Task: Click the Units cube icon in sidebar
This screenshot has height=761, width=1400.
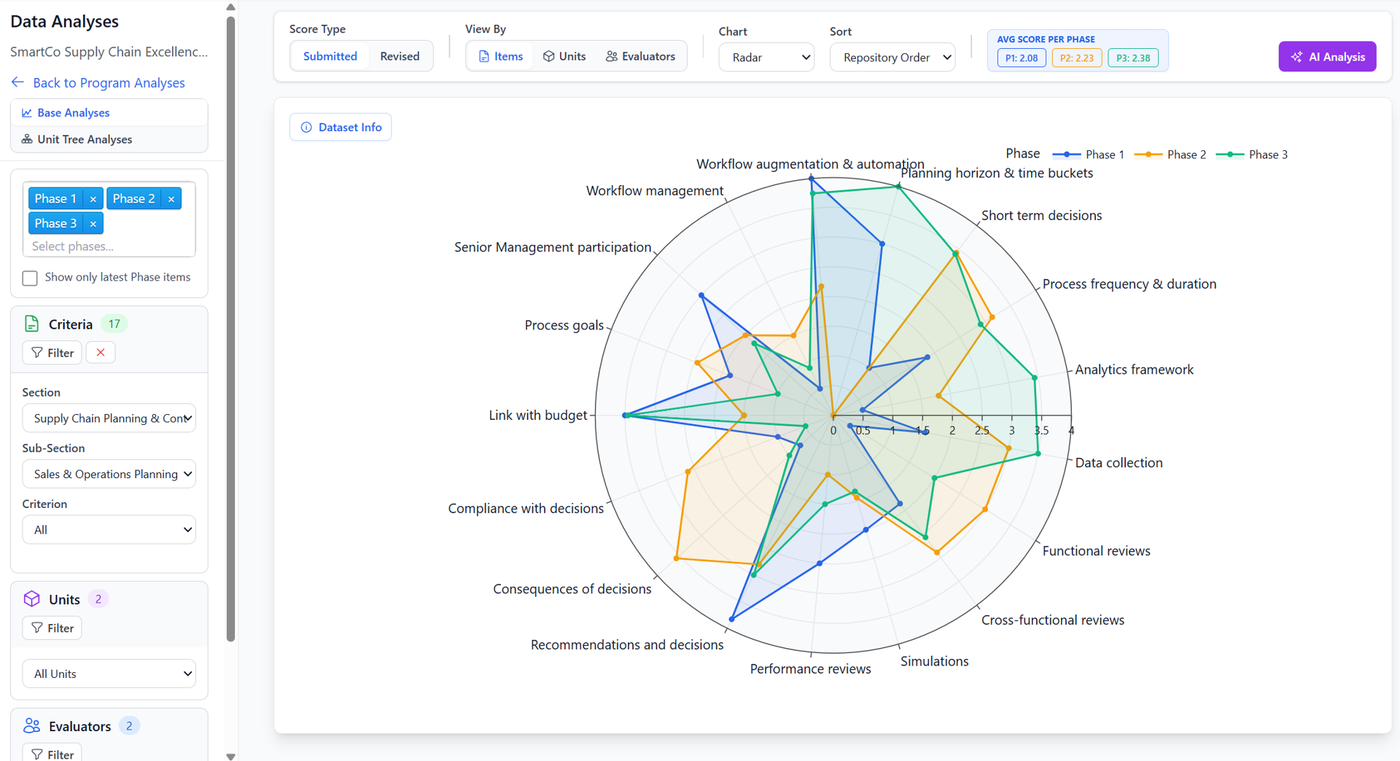Action: point(32,599)
